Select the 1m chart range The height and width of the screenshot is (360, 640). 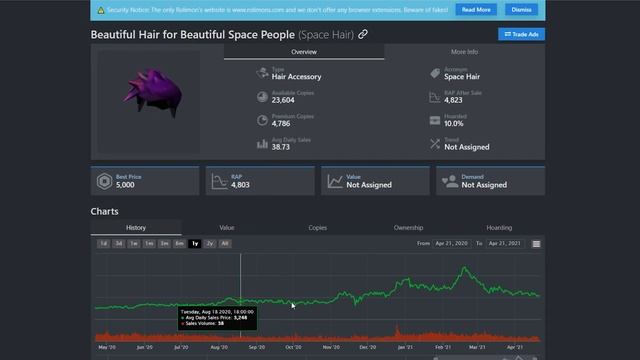click(x=149, y=244)
